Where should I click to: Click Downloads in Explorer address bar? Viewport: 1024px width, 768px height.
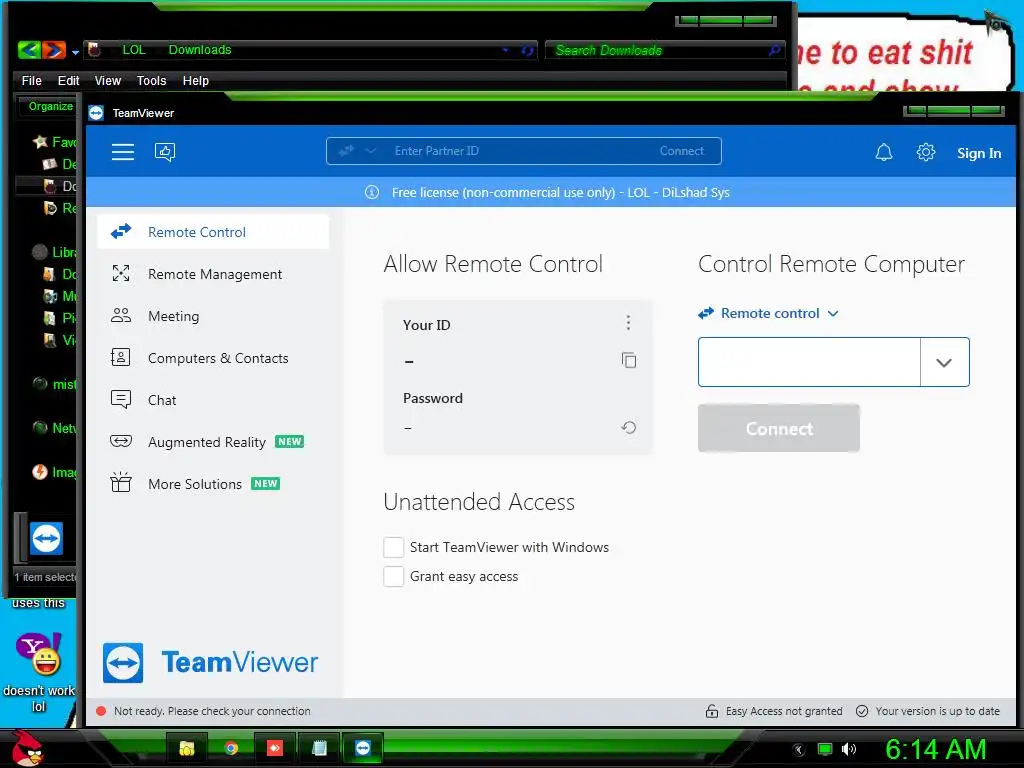click(200, 50)
